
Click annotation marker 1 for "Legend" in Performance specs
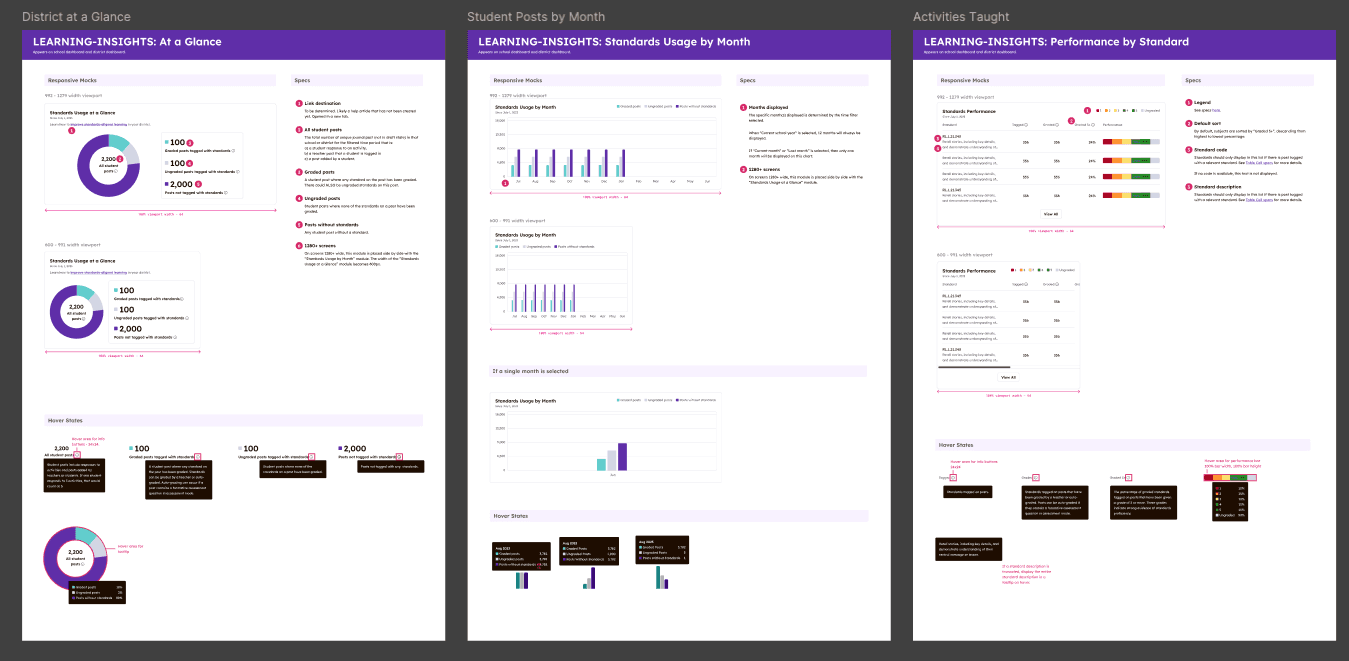pyautogui.click(x=1087, y=111)
